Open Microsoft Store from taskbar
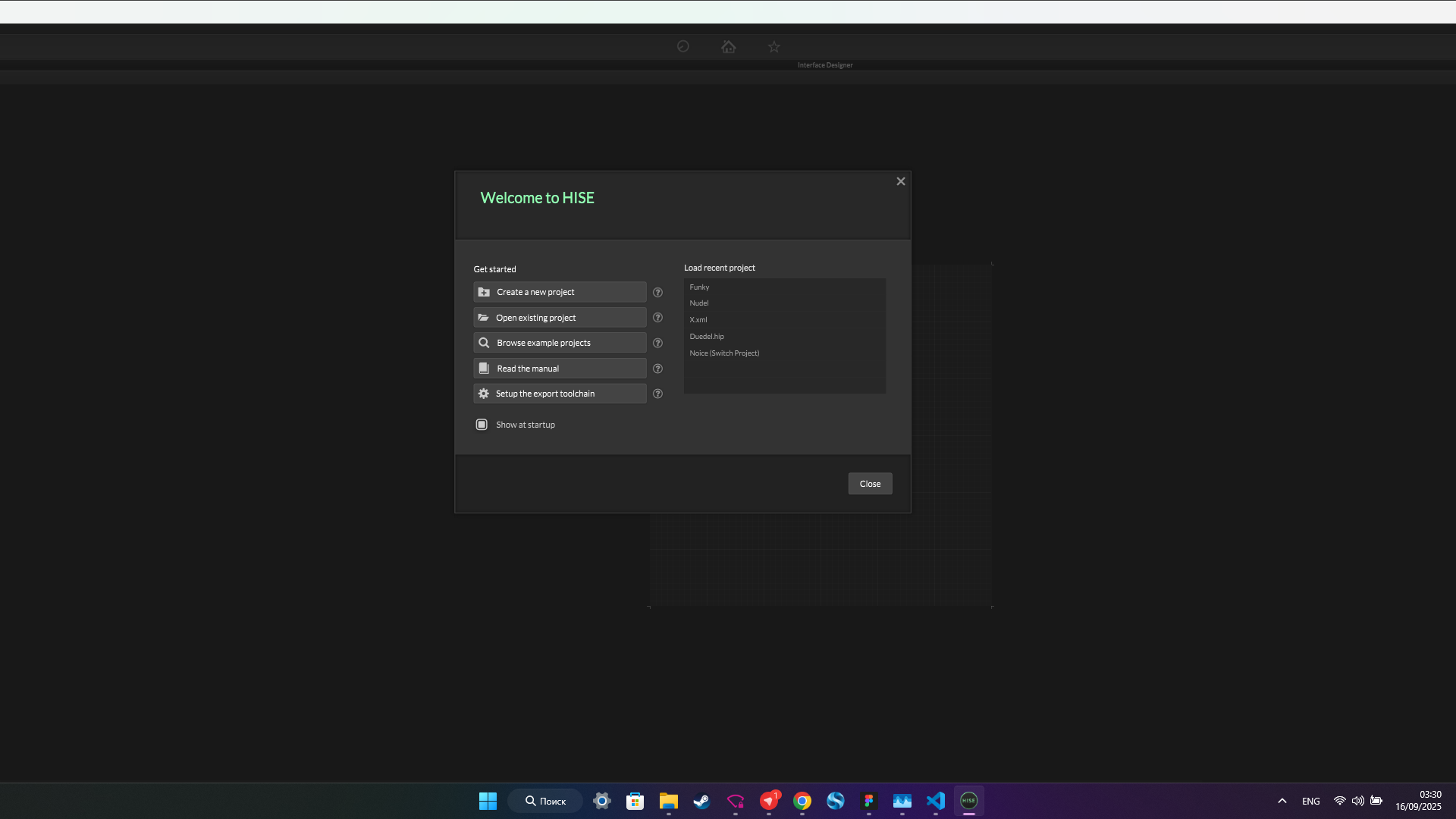Image resolution: width=1456 pixels, height=819 pixels. click(x=635, y=801)
